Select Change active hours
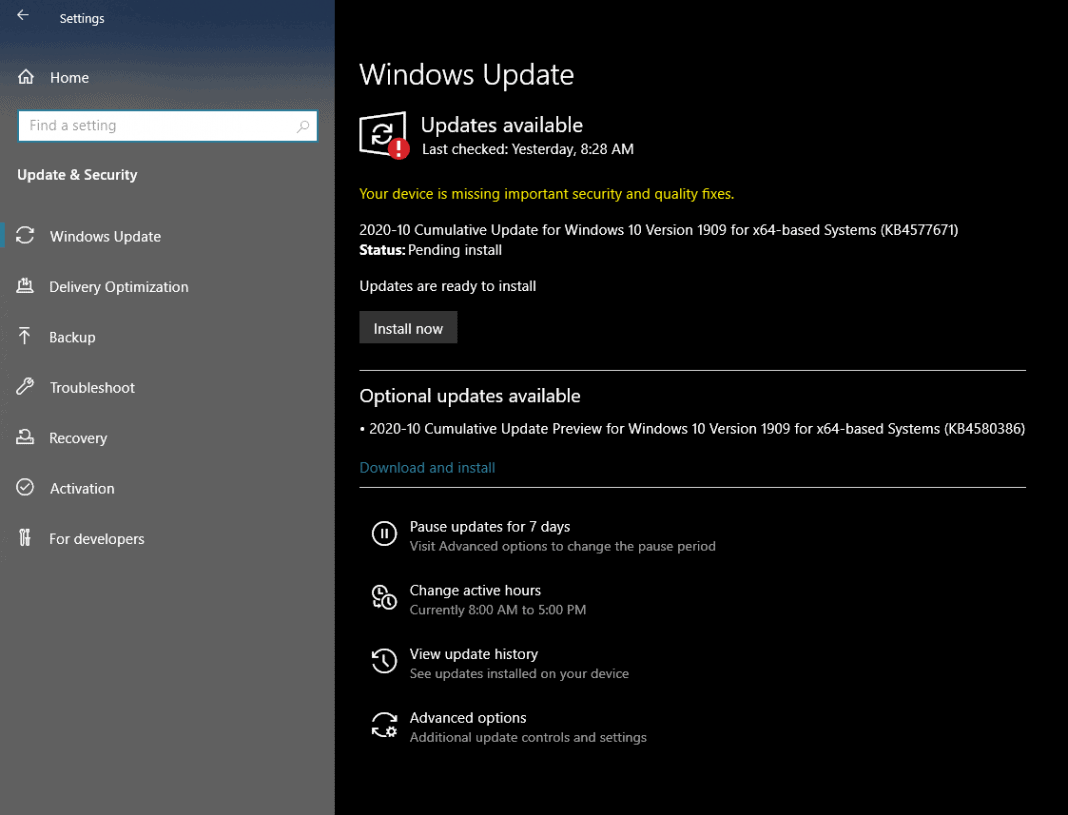This screenshot has height=815, width=1068. [x=474, y=590]
